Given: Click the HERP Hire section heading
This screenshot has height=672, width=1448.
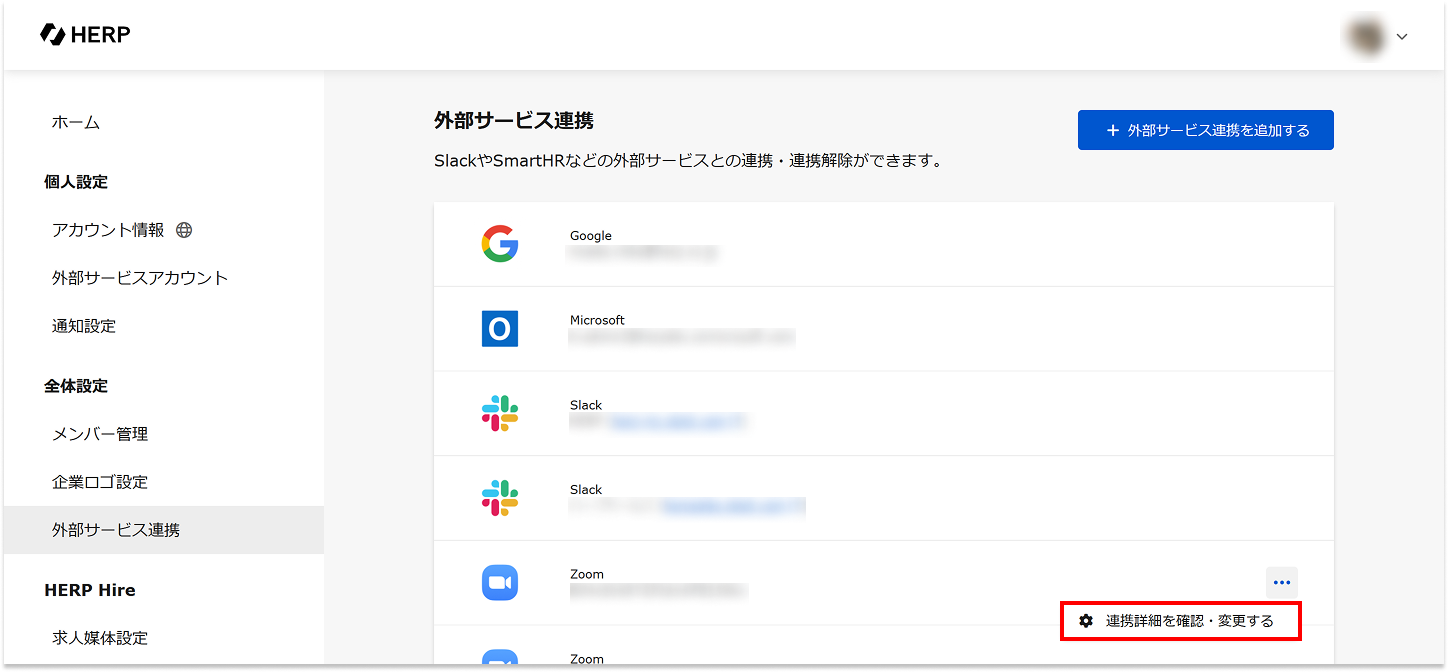Looking at the screenshot, I should [90, 590].
